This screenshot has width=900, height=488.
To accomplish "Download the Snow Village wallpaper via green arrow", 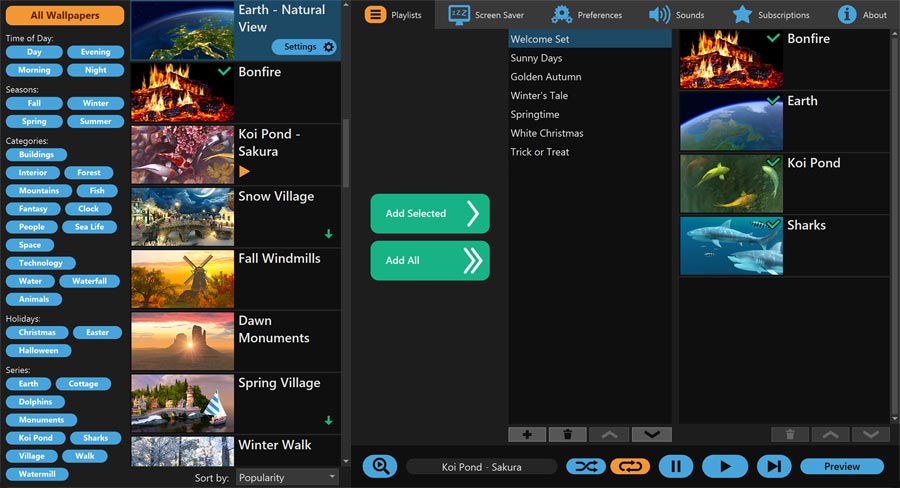I will pyautogui.click(x=328, y=234).
